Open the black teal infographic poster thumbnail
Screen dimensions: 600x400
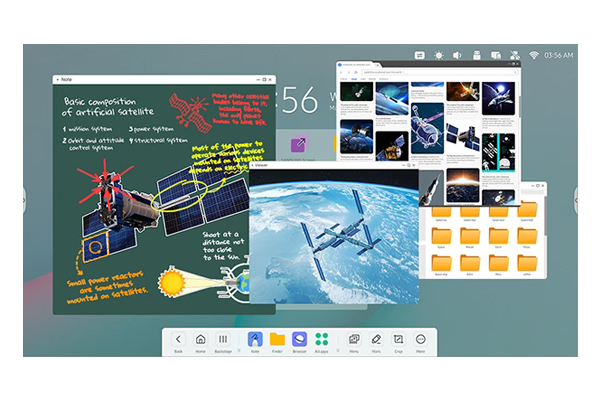click(x=498, y=152)
